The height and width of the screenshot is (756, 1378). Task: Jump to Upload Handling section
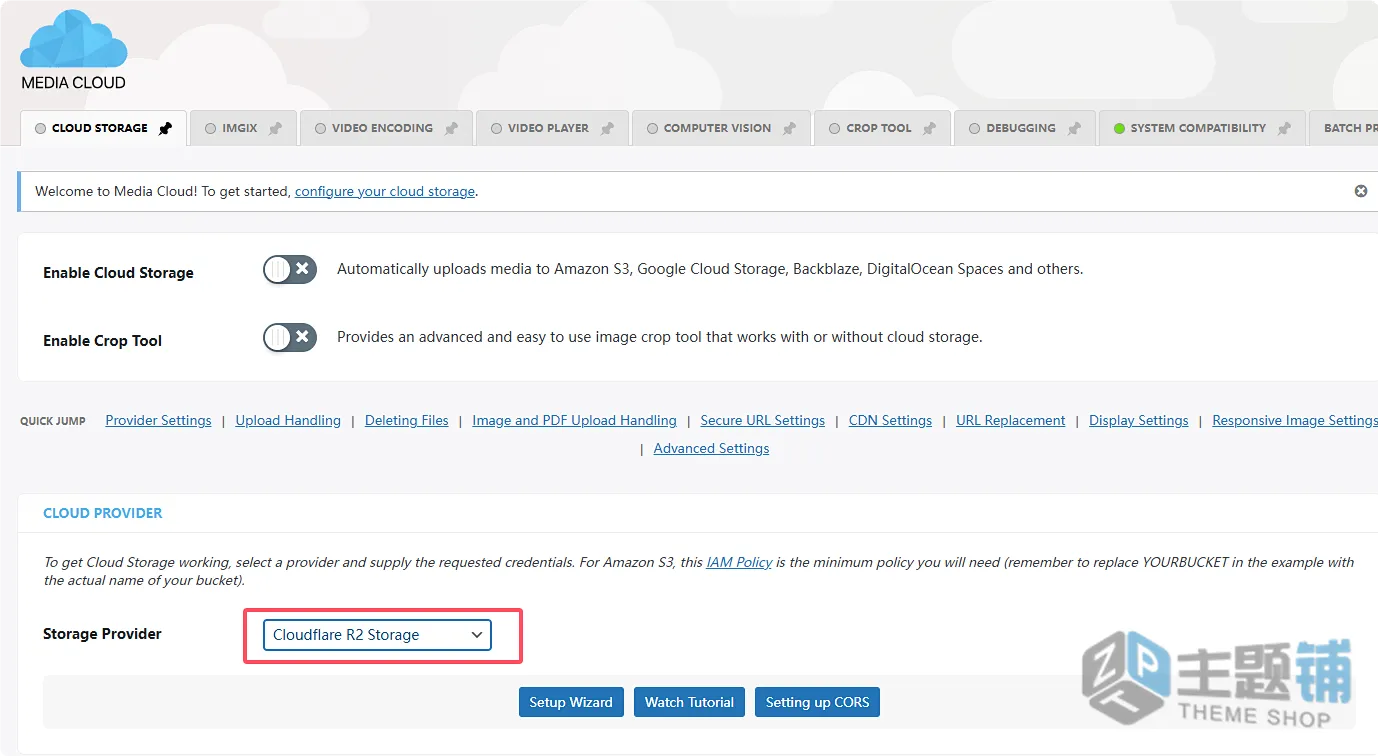coord(288,421)
